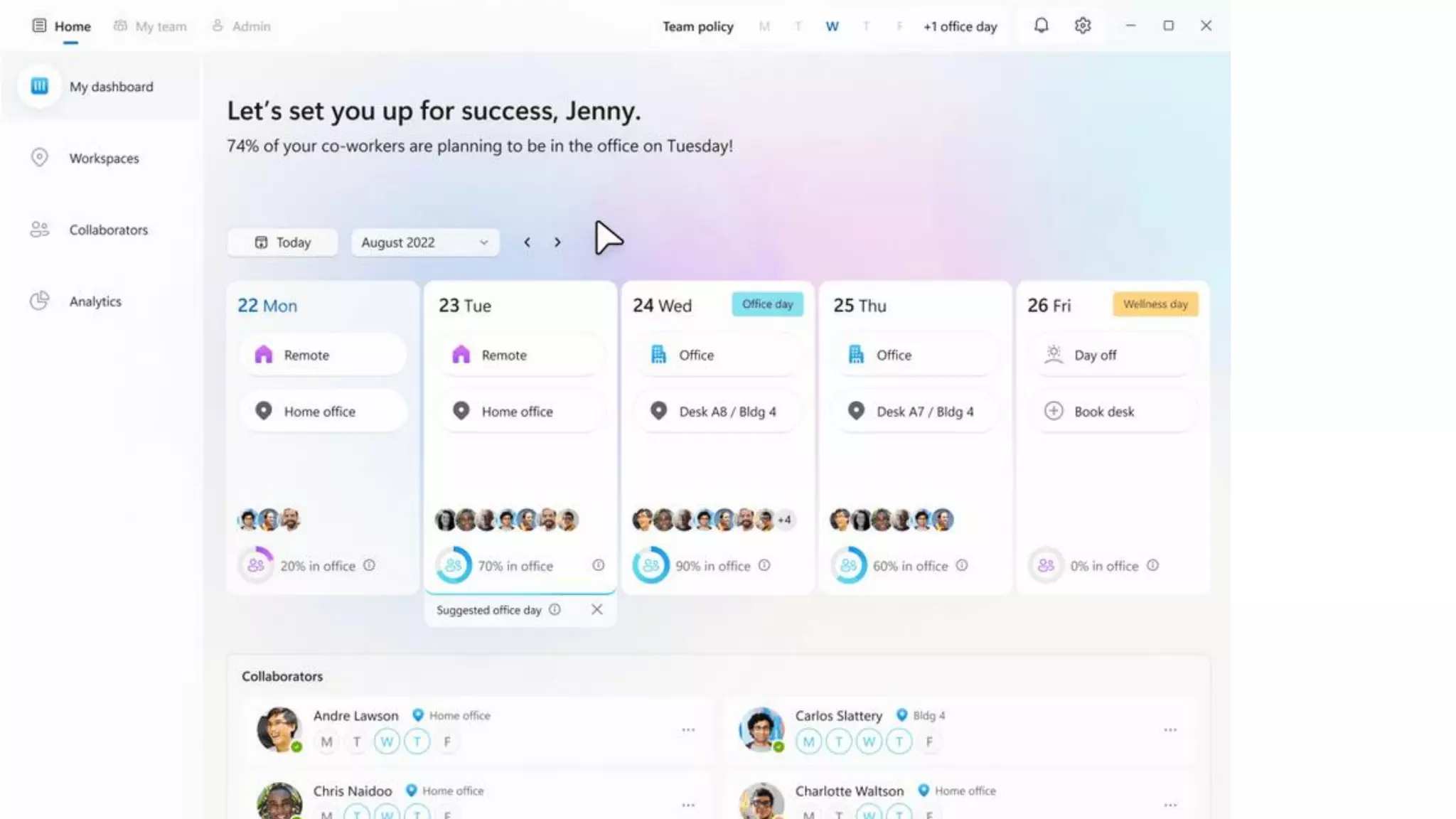Viewport: 1456px width, 819px height.
Task: Click info icon beside Suggested office day
Action: tap(555, 609)
